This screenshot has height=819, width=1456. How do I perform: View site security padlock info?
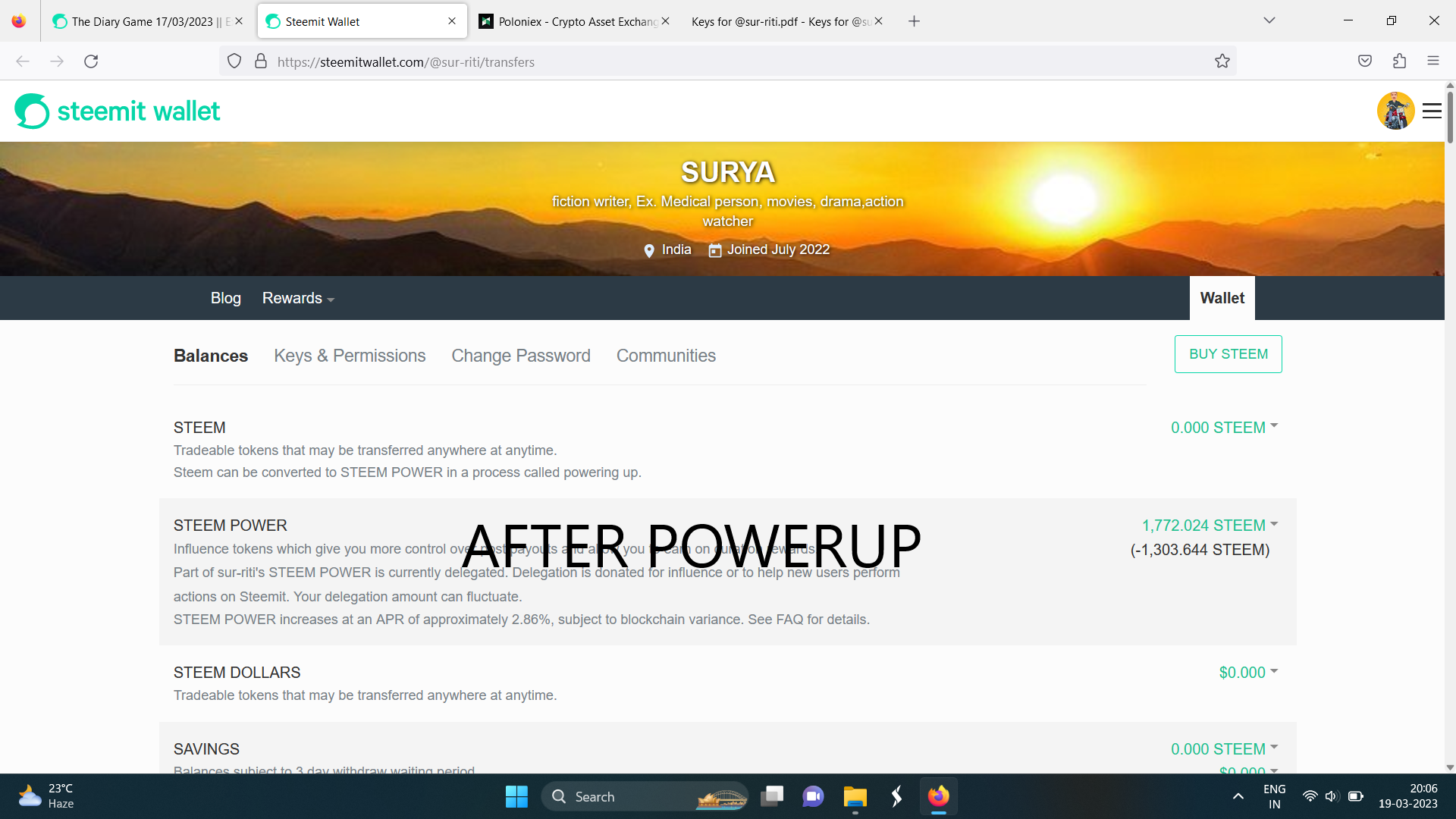pyautogui.click(x=261, y=61)
